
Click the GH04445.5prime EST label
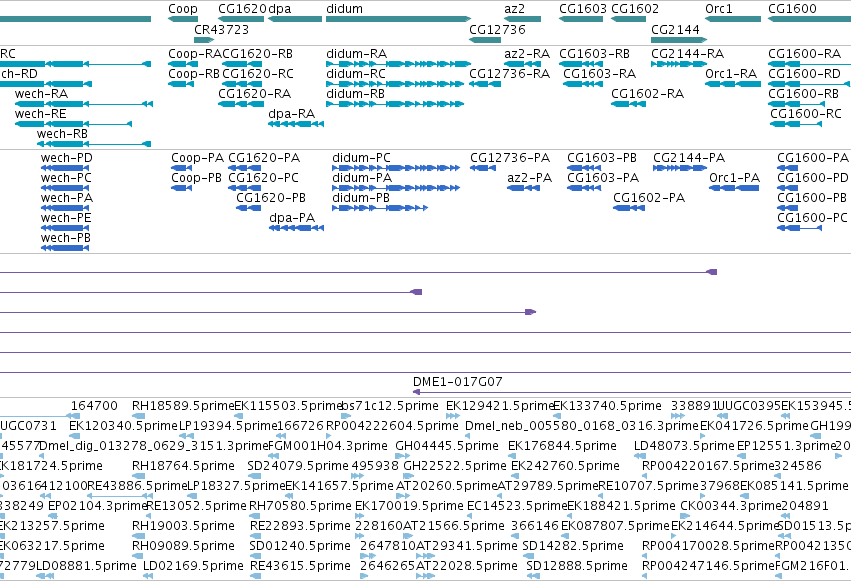pyautogui.click(x=447, y=446)
